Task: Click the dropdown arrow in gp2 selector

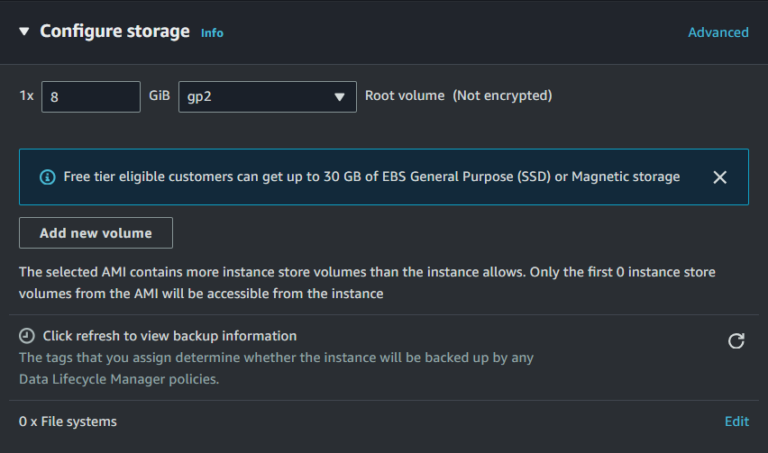Action: click(x=339, y=97)
